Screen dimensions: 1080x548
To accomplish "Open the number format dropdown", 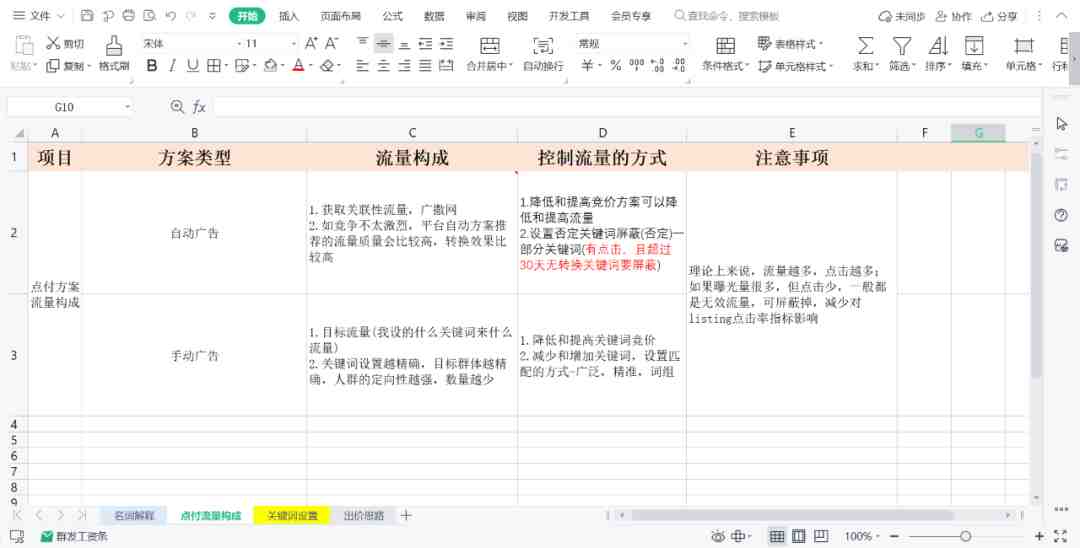I will 685,43.
